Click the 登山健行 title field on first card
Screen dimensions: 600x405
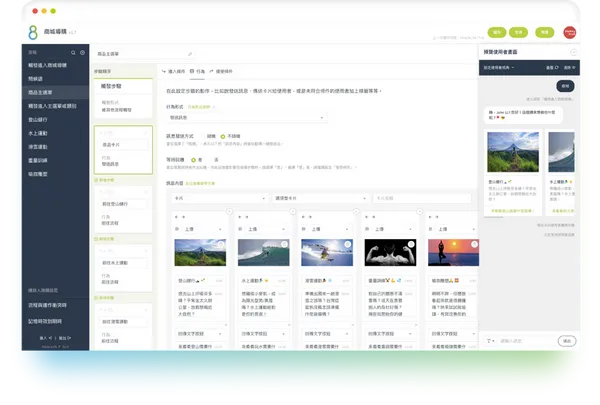point(200,281)
